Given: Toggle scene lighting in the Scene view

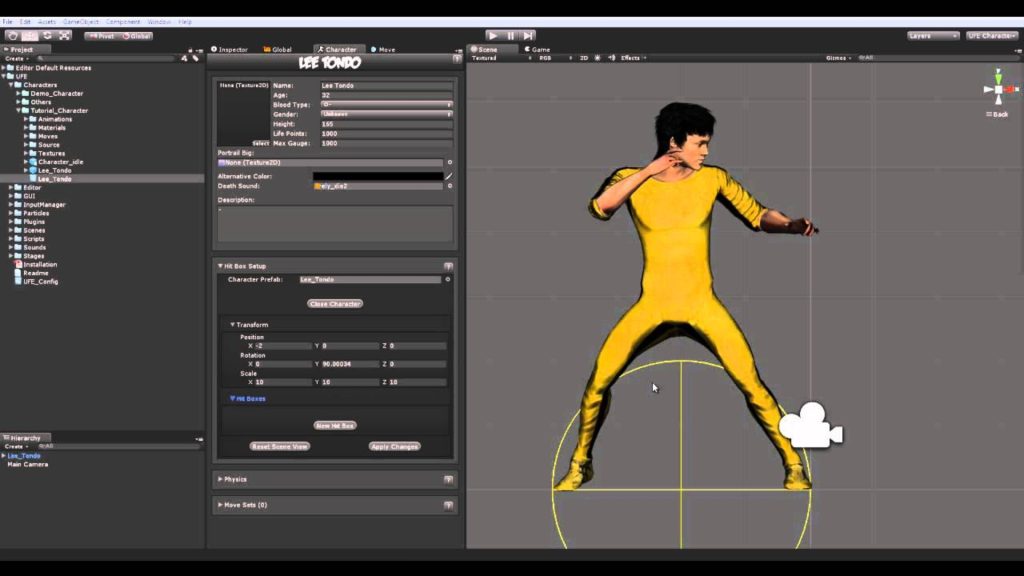Looking at the screenshot, I should pyautogui.click(x=597, y=58).
